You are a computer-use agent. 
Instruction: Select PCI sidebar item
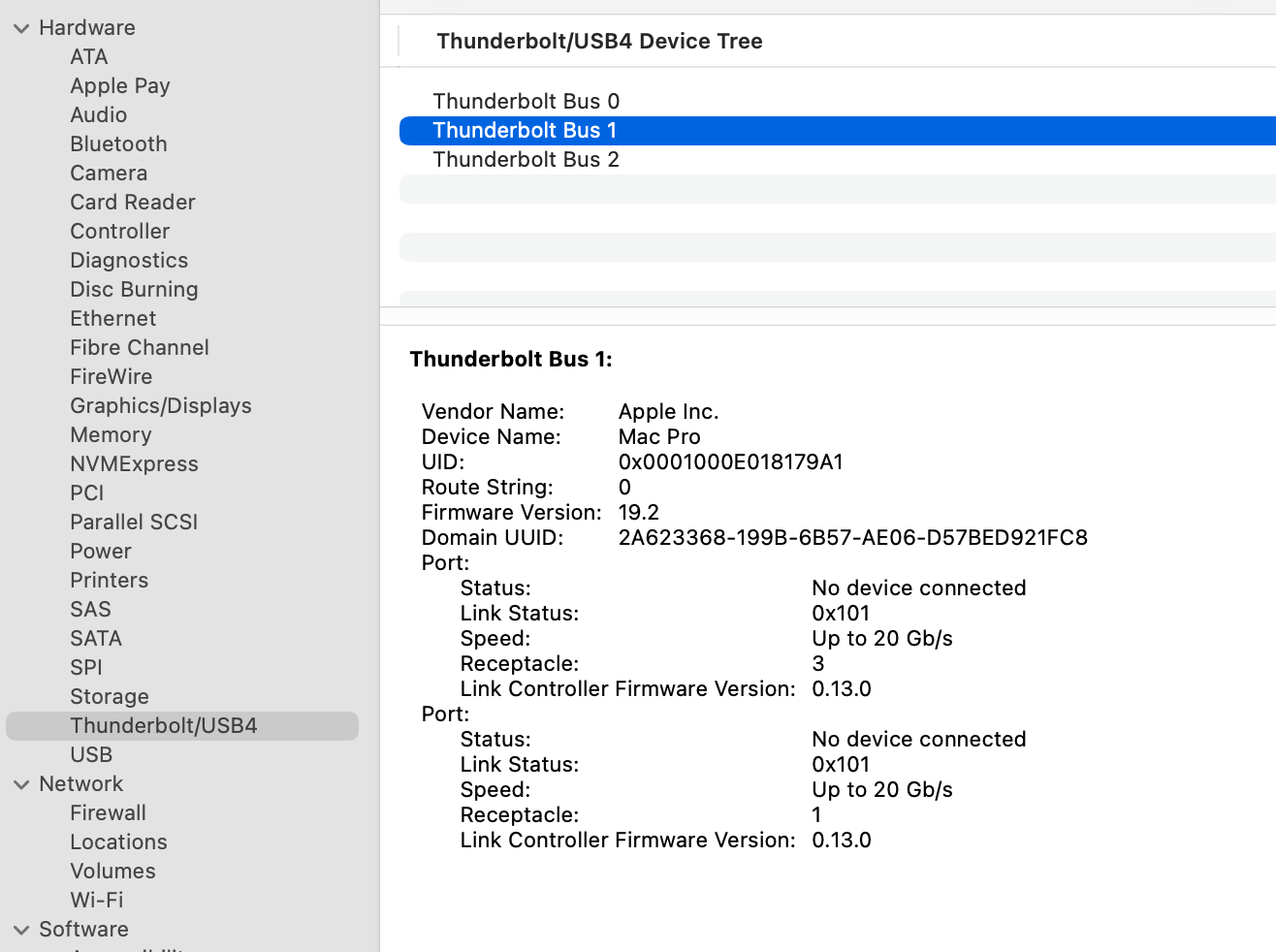point(87,493)
